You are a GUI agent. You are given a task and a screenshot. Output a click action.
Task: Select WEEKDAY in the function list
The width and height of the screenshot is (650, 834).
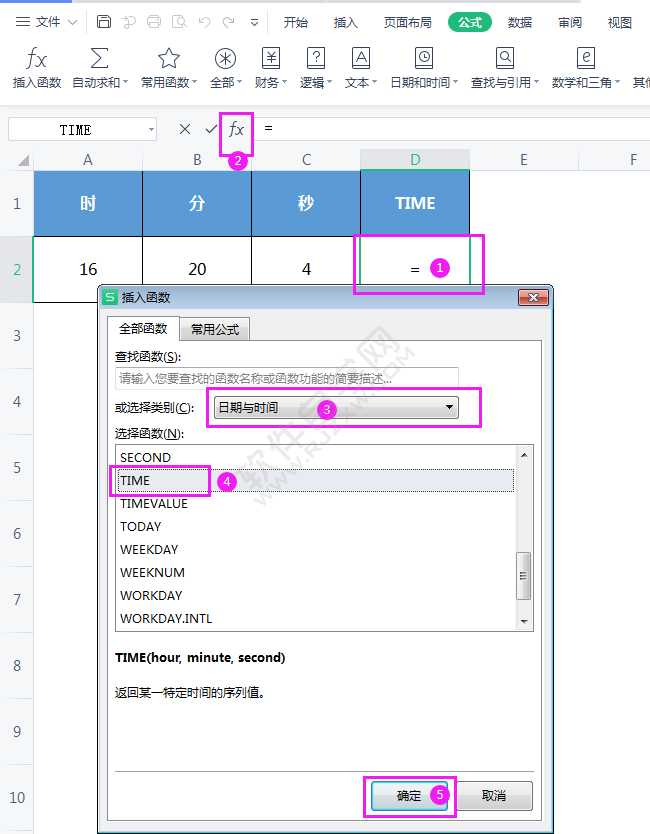click(316, 549)
